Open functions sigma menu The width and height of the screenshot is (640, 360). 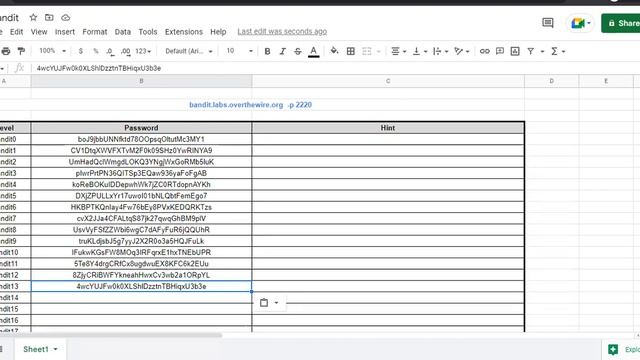coord(558,51)
